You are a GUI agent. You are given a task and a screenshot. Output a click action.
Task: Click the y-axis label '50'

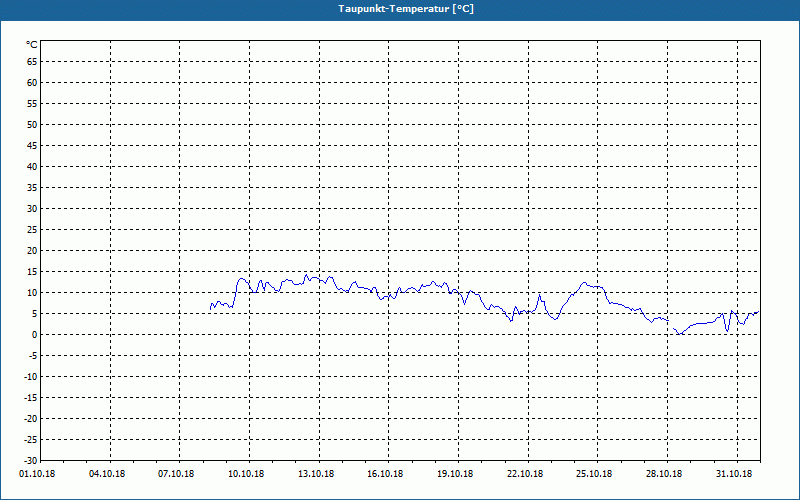[32, 124]
